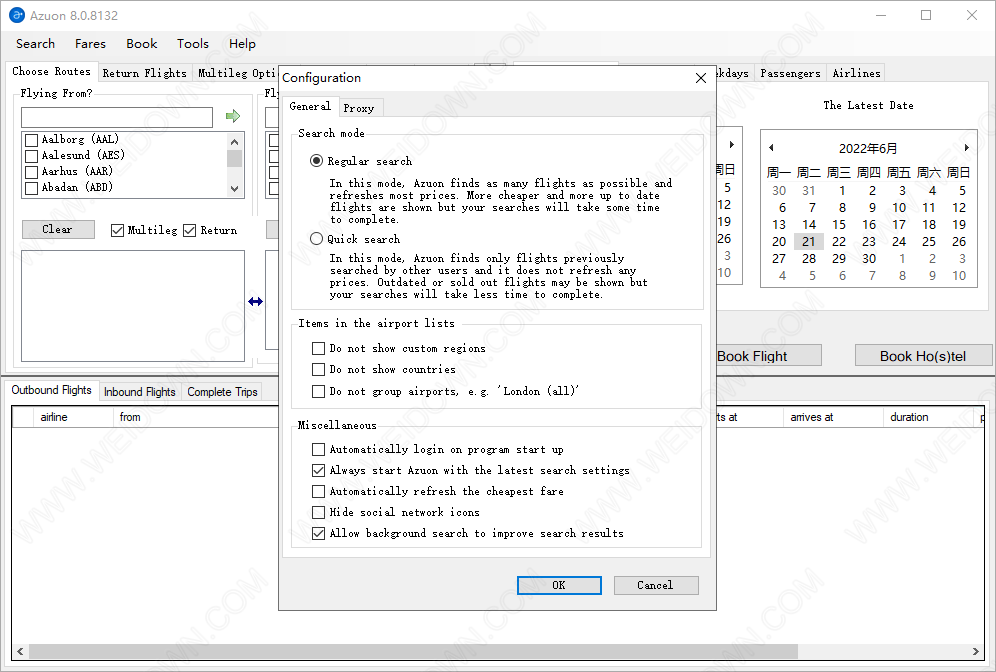996x672 pixels.
Task: Open the Airlines tab
Action: (856, 73)
